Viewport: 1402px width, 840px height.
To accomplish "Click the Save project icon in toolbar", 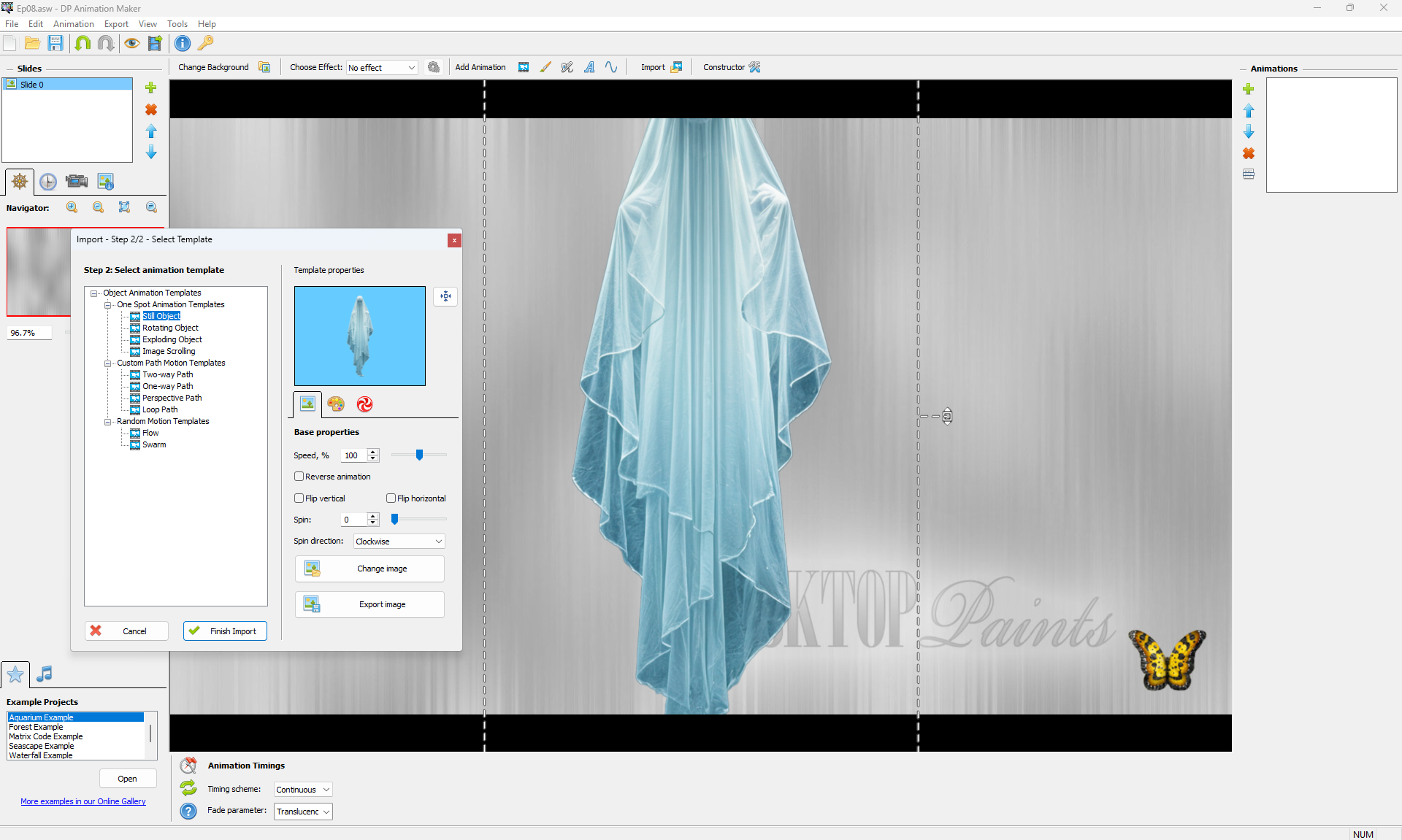I will click(55, 43).
